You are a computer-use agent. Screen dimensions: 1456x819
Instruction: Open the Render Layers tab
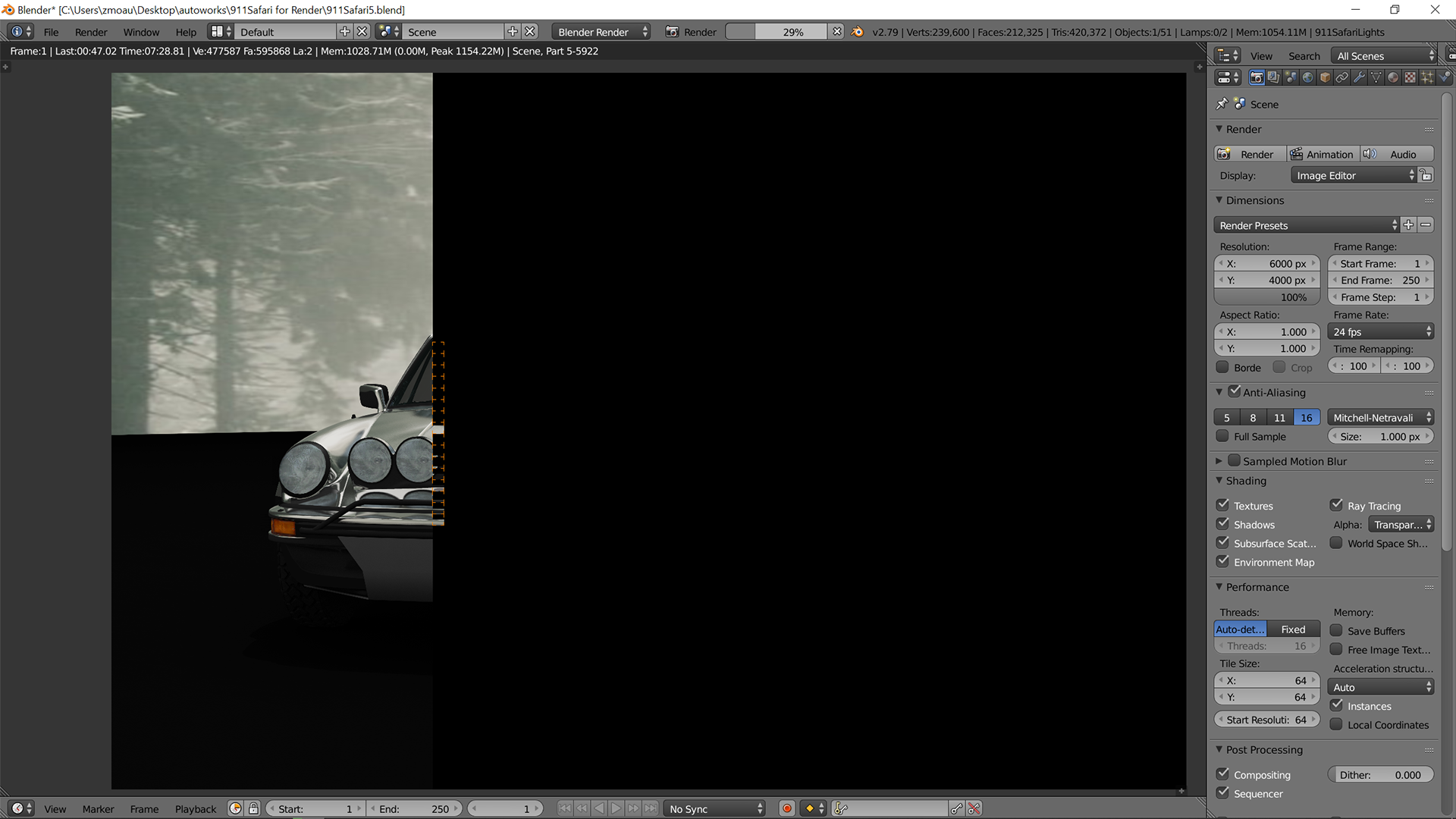[x=1274, y=77]
